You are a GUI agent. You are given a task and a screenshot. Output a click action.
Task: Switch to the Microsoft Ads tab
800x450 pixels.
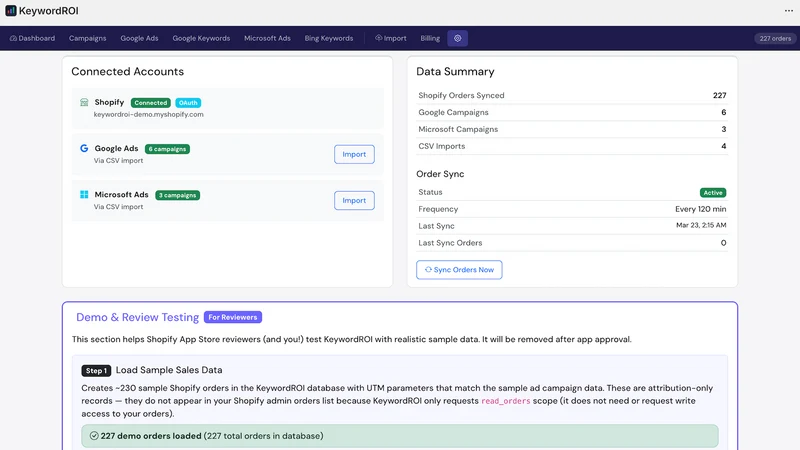(x=267, y=38)
